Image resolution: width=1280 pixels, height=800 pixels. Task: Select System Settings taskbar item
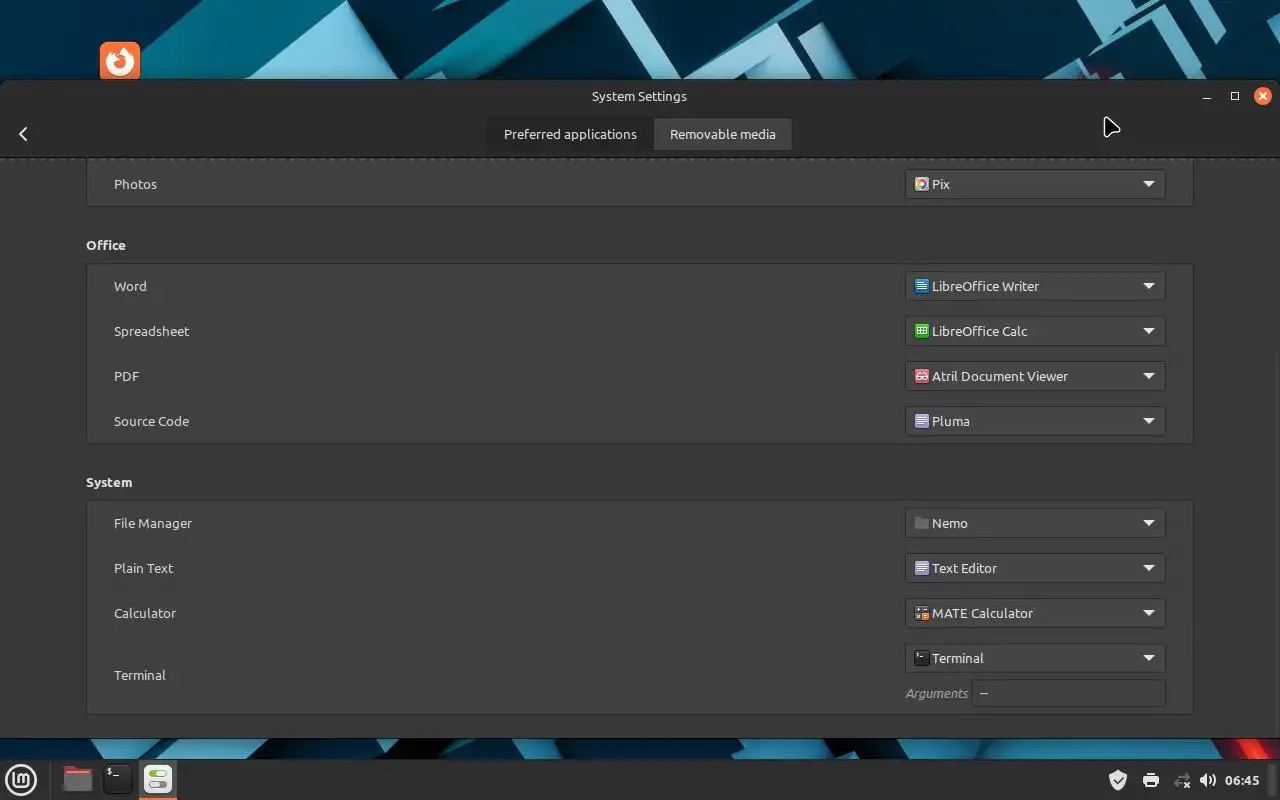[158, 779]
